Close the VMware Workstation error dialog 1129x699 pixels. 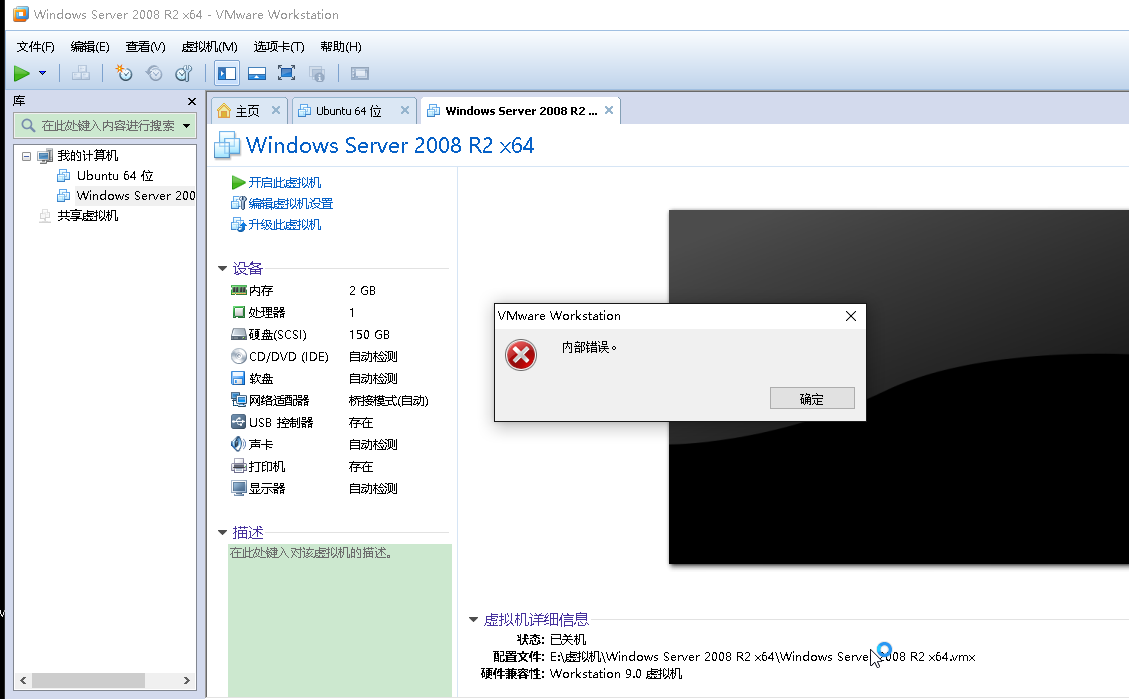click(x=851, y=316)
